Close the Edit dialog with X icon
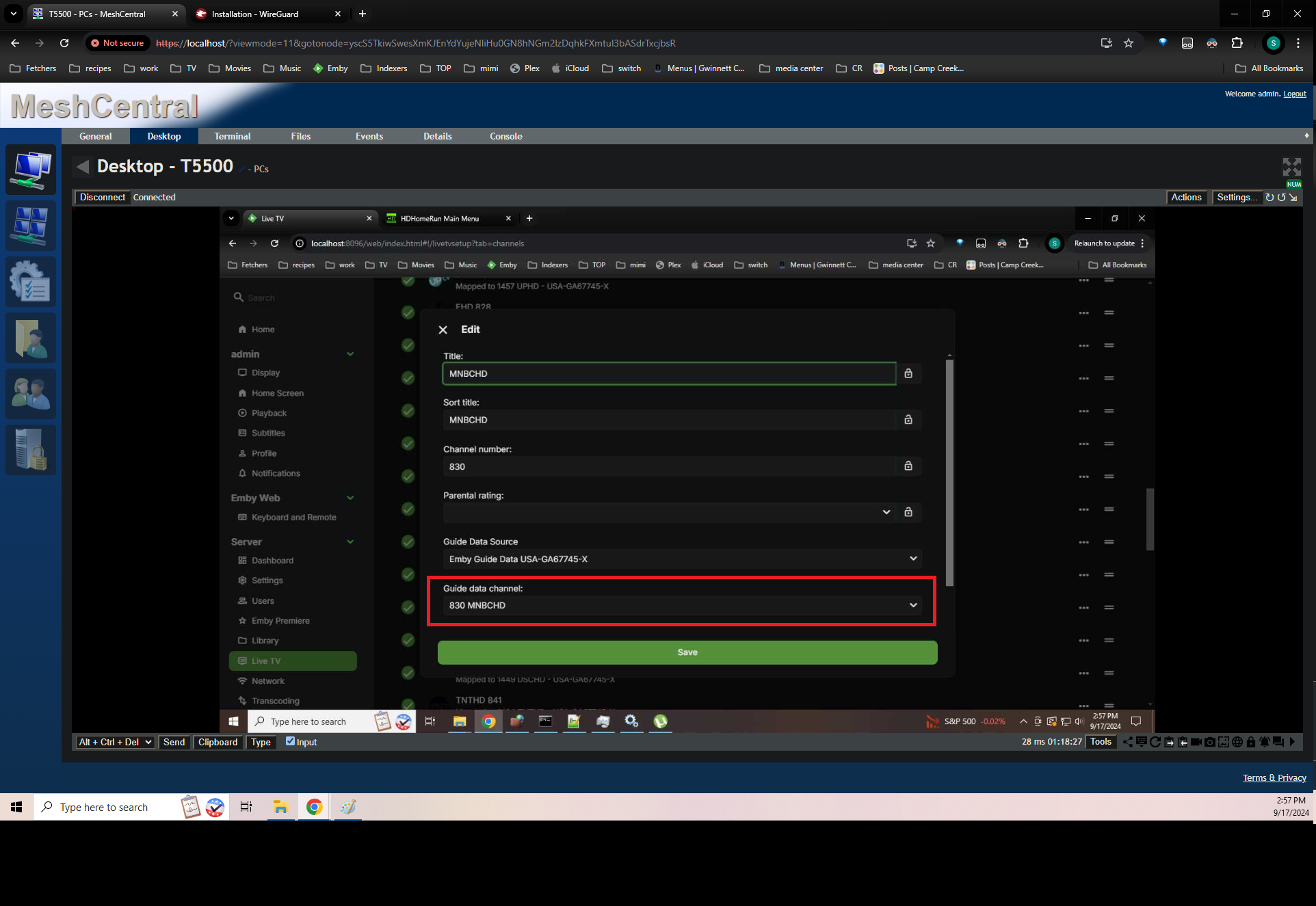 point(443,330)
